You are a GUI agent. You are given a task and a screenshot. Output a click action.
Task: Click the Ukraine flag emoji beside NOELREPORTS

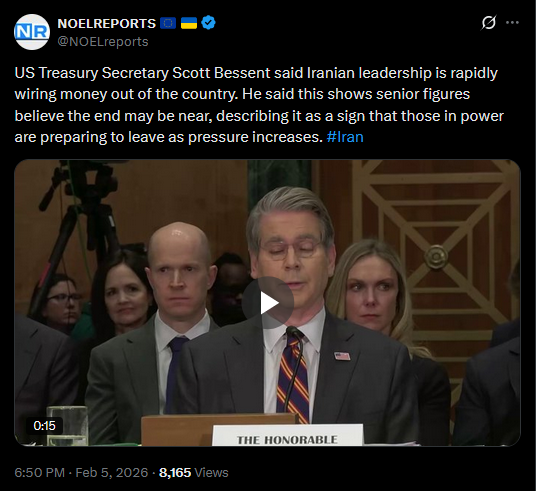click(189, 23)
